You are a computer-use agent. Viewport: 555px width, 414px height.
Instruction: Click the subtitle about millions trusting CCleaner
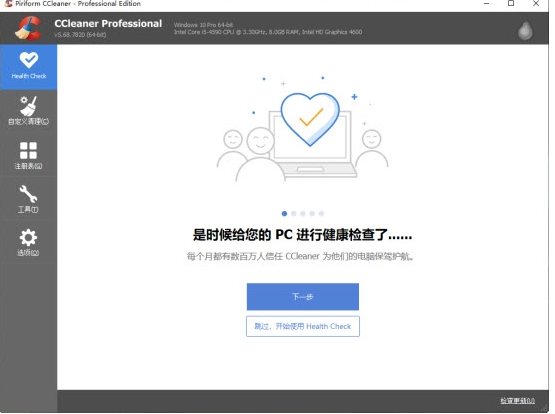(301, 256)
